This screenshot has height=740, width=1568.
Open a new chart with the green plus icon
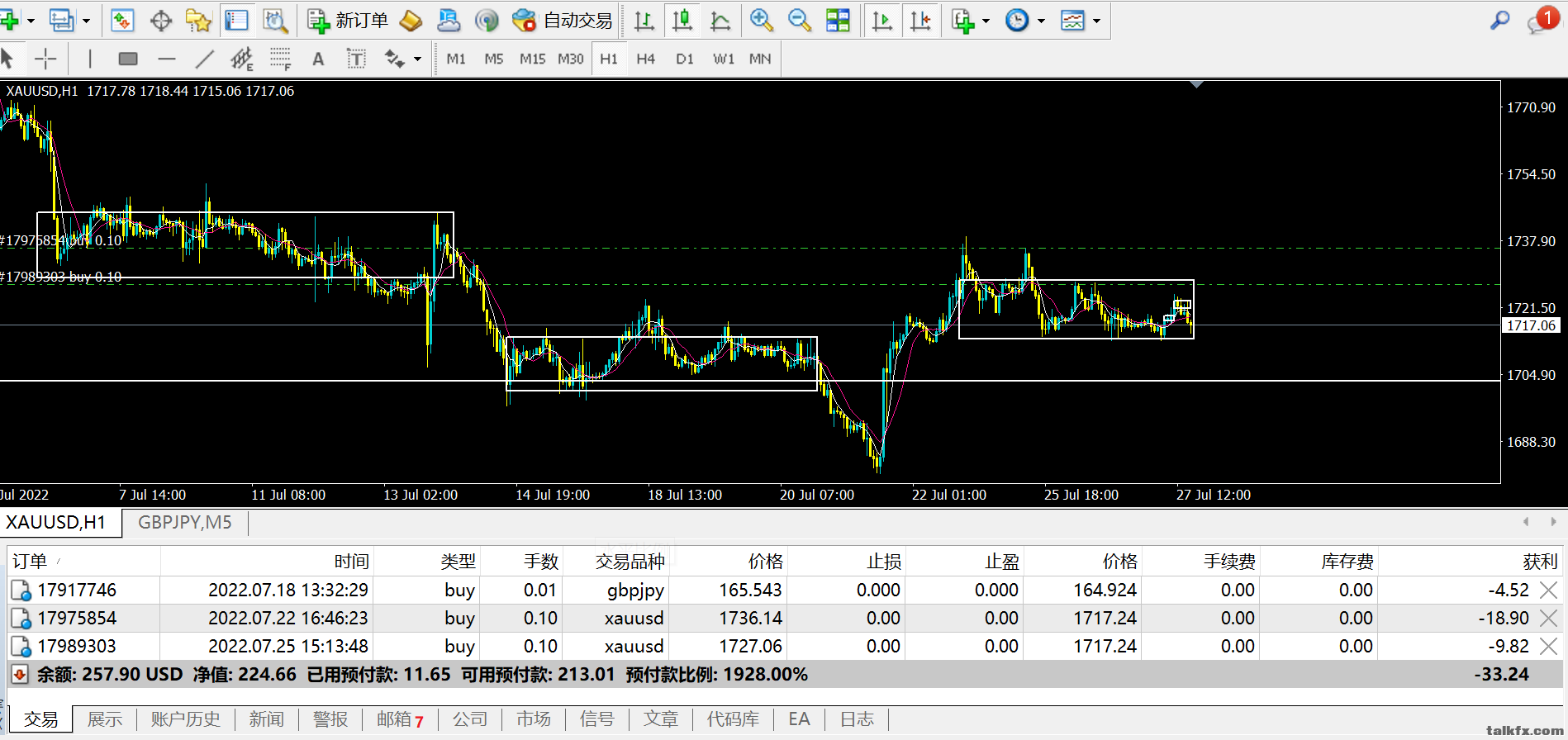coord(10,21)
